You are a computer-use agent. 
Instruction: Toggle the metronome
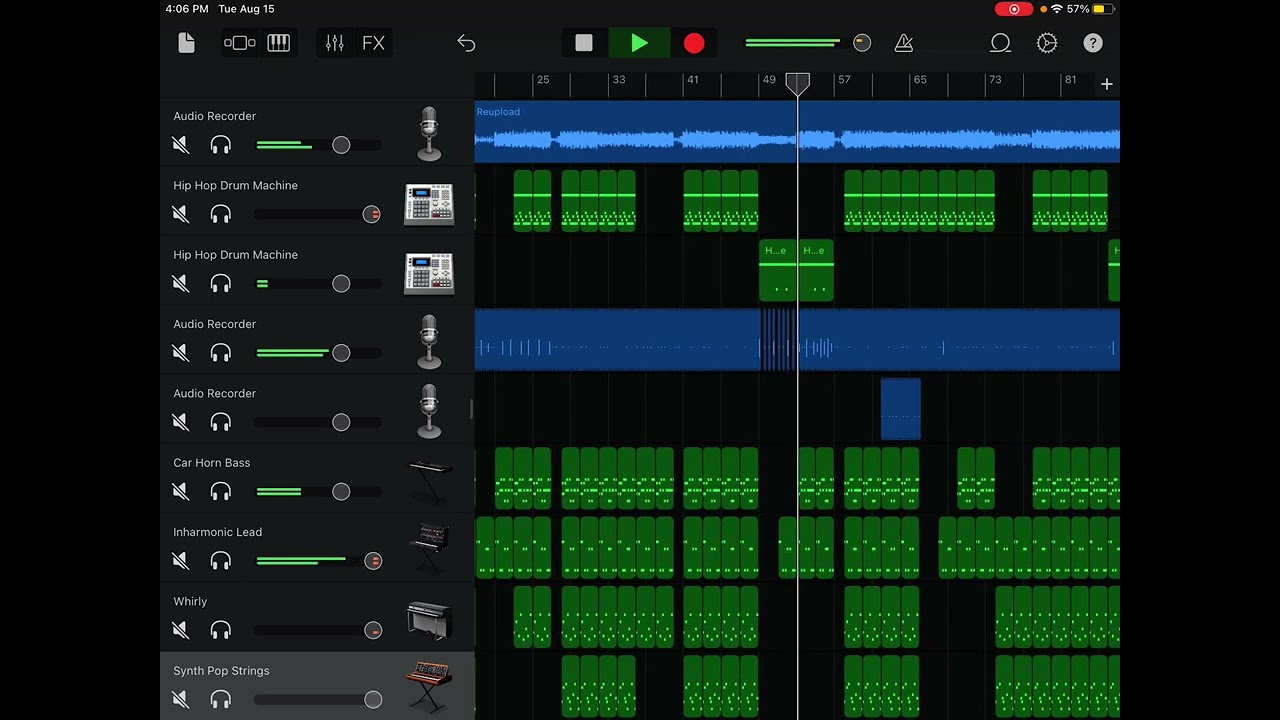point(904,43)
